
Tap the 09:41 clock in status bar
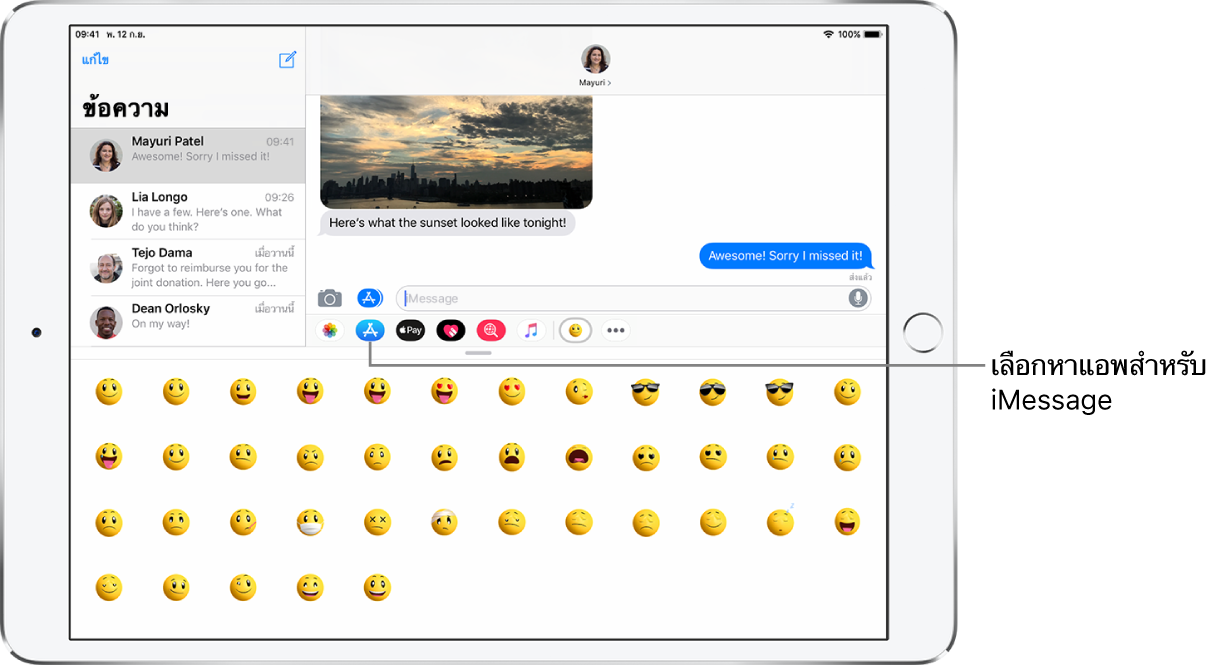(x=87, y=34)
